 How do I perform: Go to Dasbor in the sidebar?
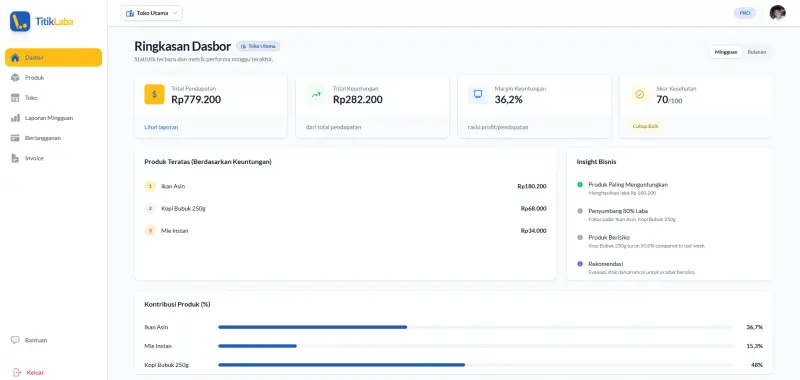coord(54,58)
